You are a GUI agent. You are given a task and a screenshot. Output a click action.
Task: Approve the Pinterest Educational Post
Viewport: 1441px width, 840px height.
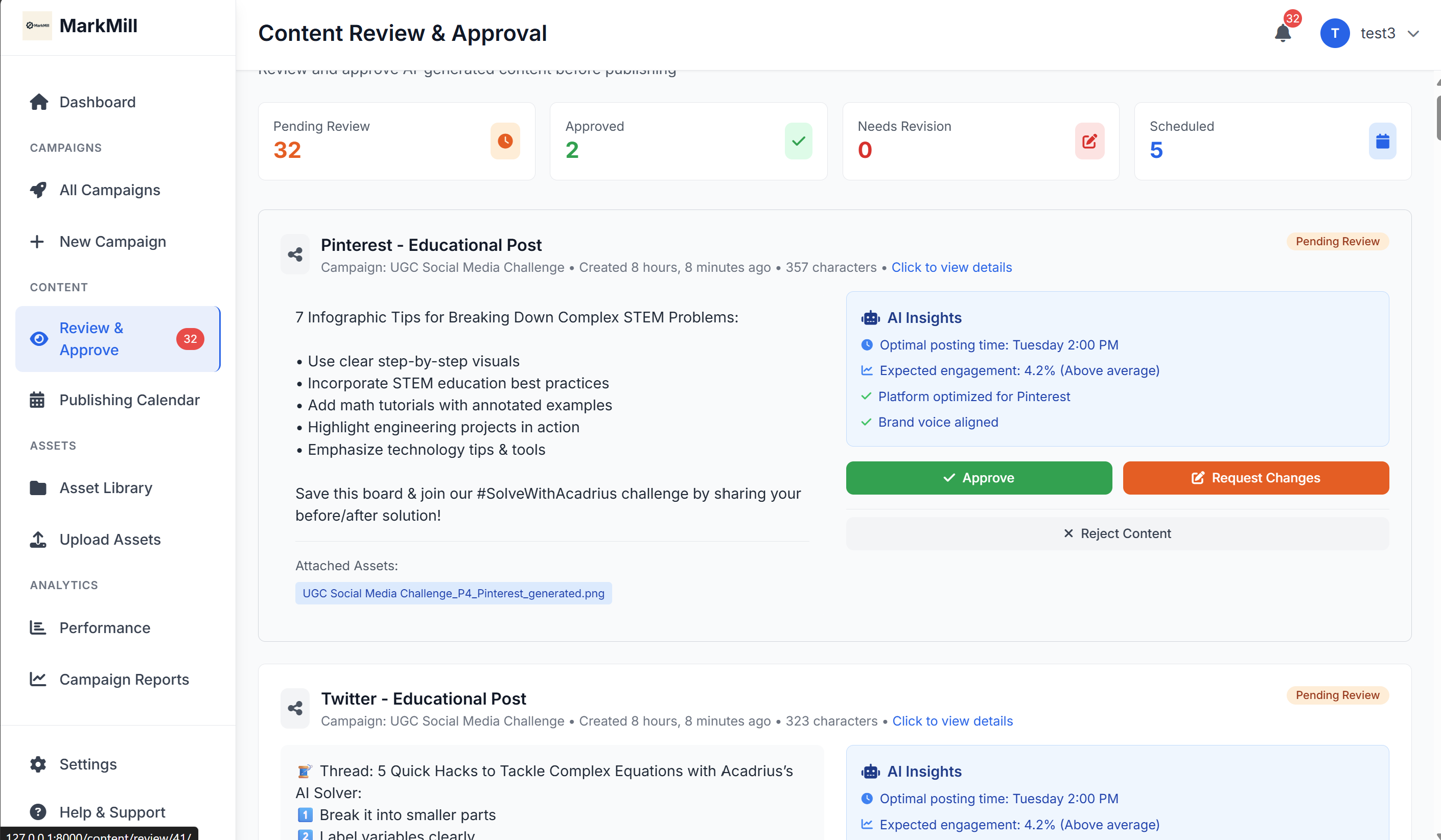979,477
